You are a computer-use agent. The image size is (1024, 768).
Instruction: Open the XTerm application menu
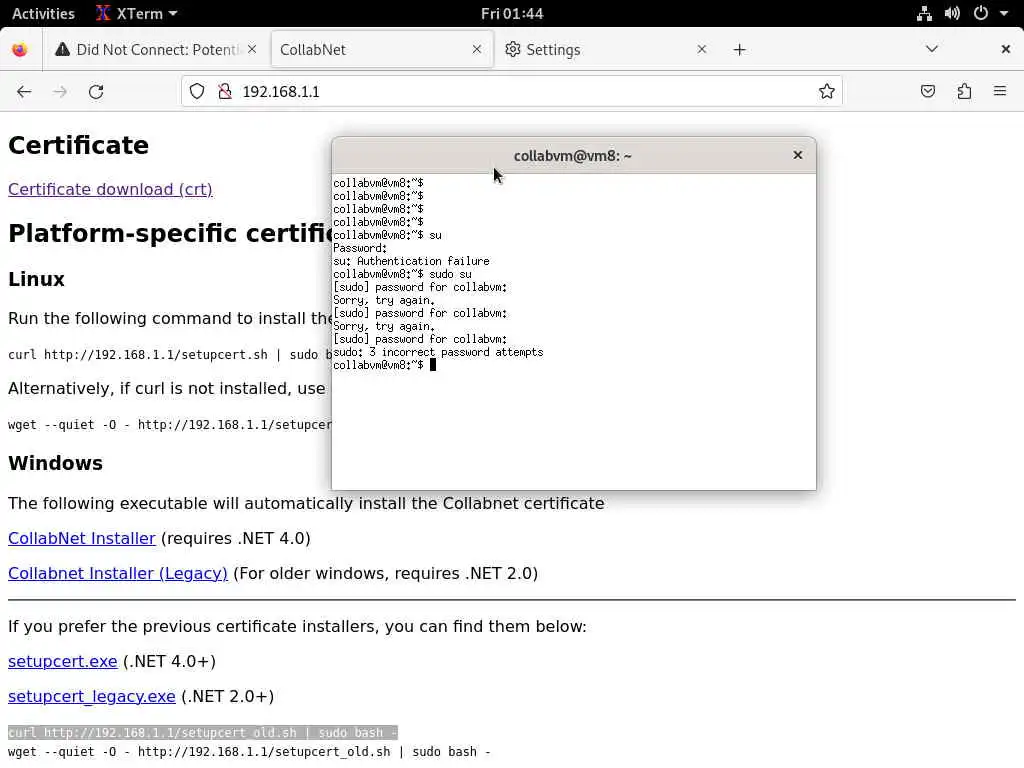[137, 13]
